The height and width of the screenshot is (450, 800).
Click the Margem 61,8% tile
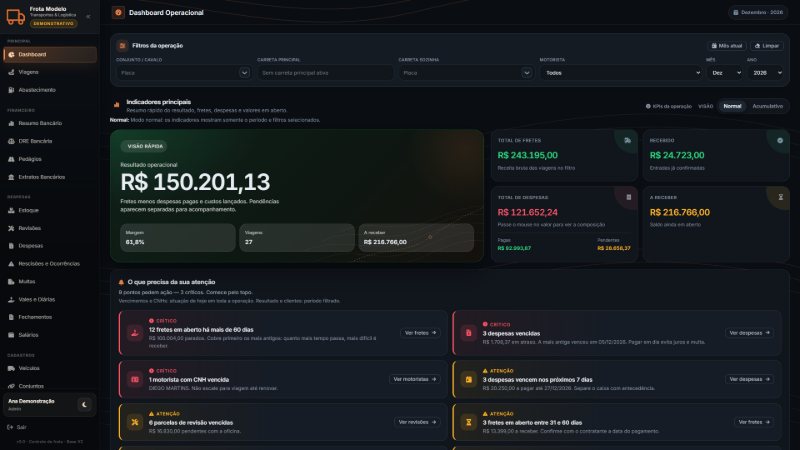click(x=178, y=238)
